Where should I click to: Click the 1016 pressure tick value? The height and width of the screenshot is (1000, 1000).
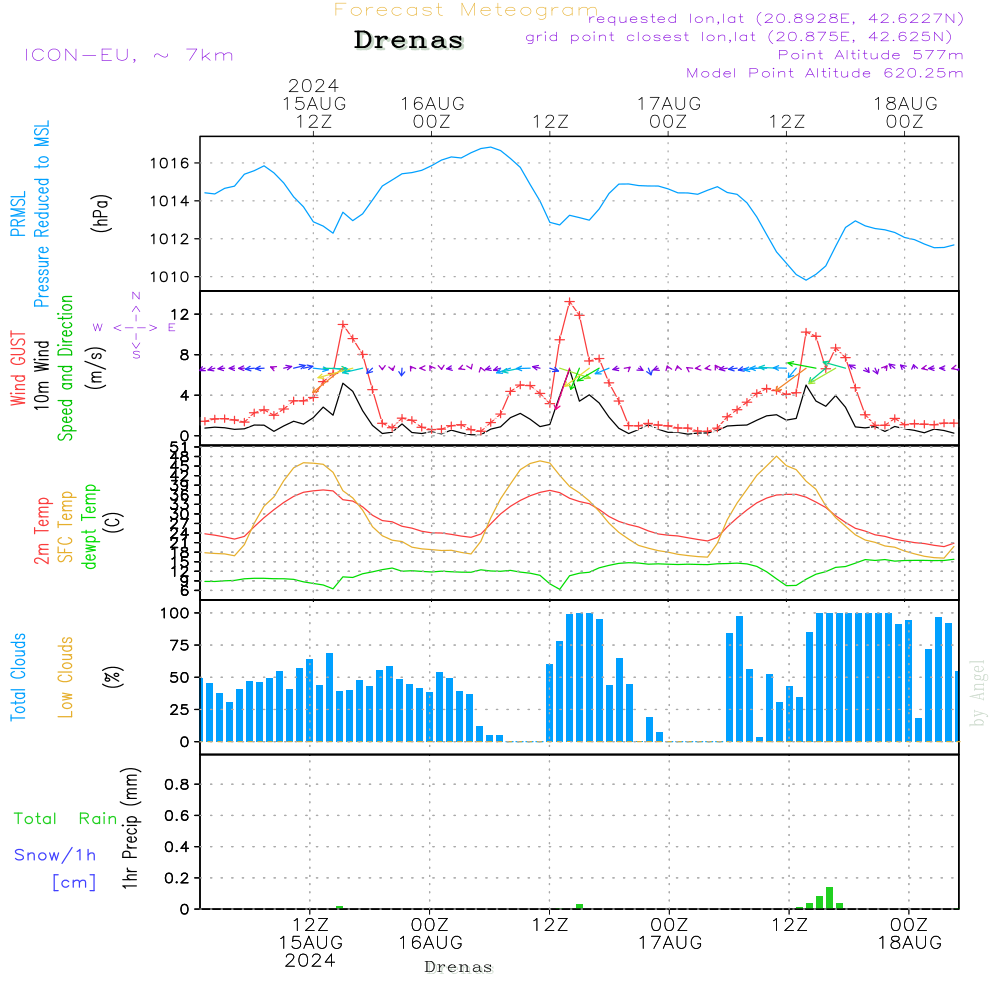pos(170,164)
